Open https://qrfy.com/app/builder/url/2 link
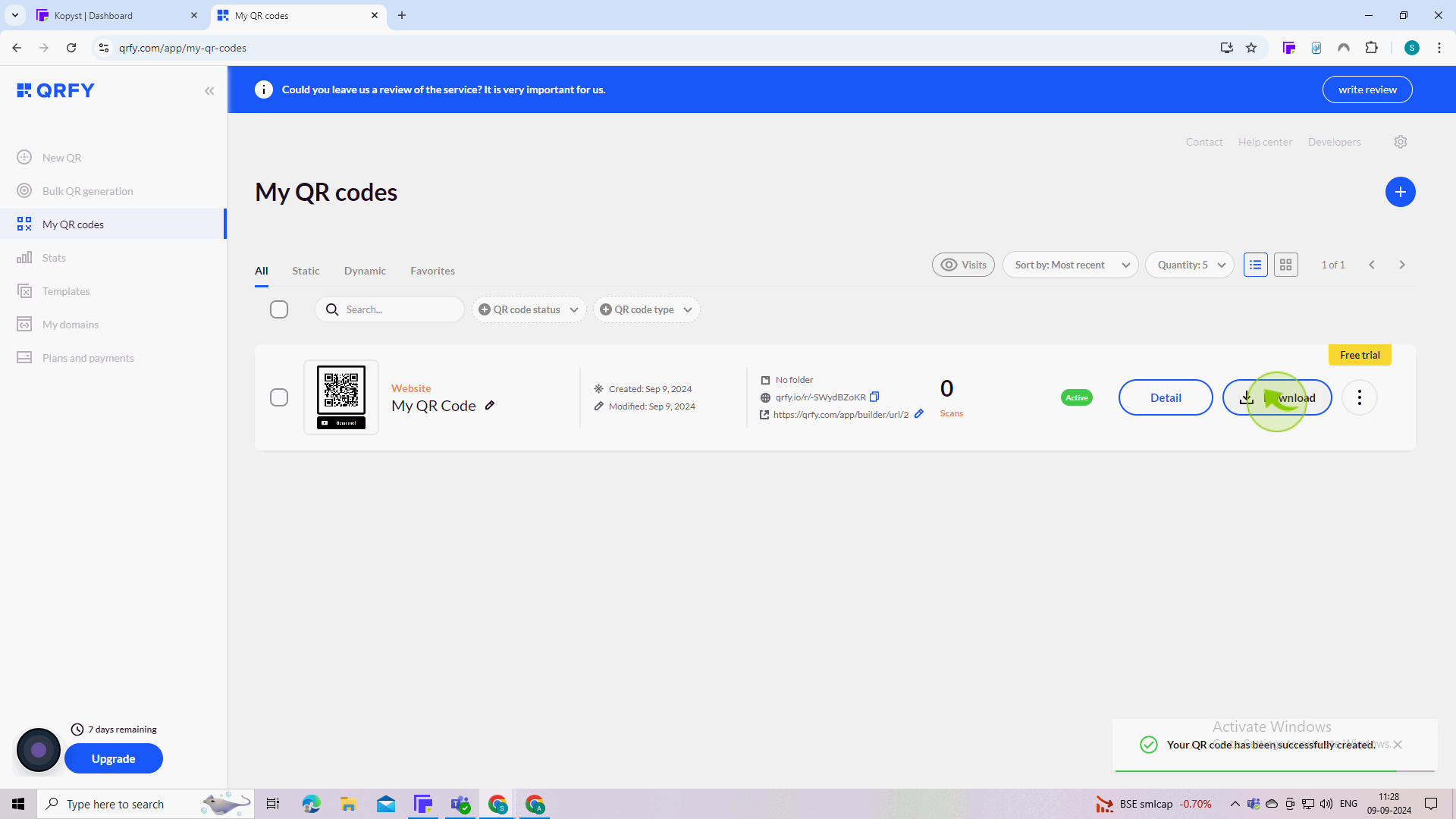The width and height of the screenshot is (1456, 819). [x=840, y=415]
